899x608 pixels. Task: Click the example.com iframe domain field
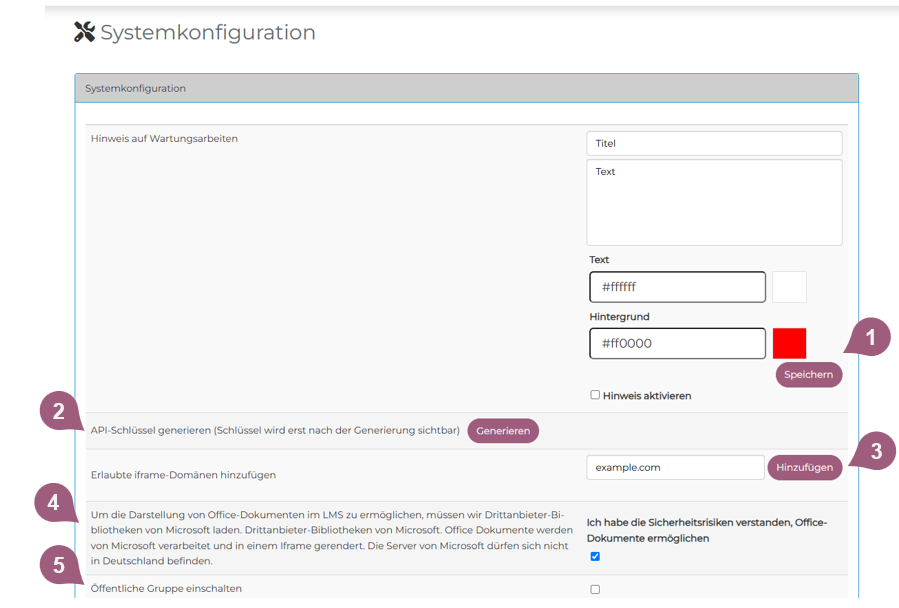675,467
